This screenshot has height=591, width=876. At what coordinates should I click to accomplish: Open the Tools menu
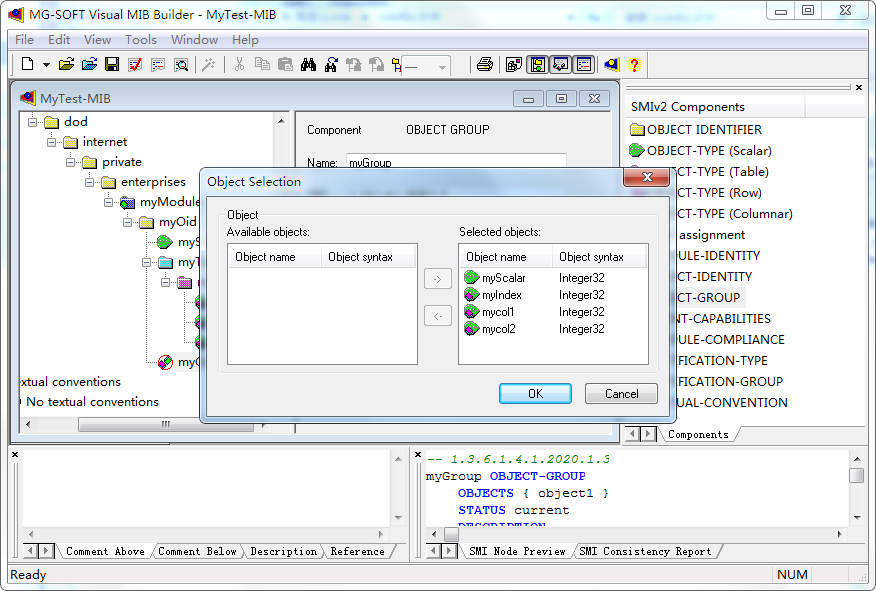140,40
